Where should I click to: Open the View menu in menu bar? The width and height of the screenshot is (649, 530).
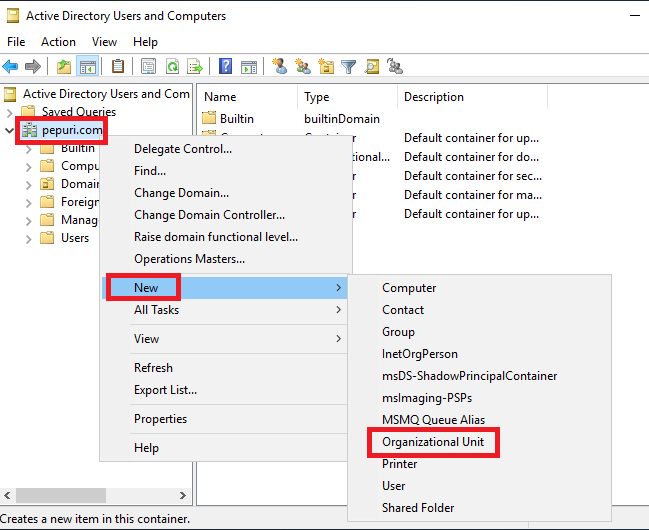click(x=104, y=42)
